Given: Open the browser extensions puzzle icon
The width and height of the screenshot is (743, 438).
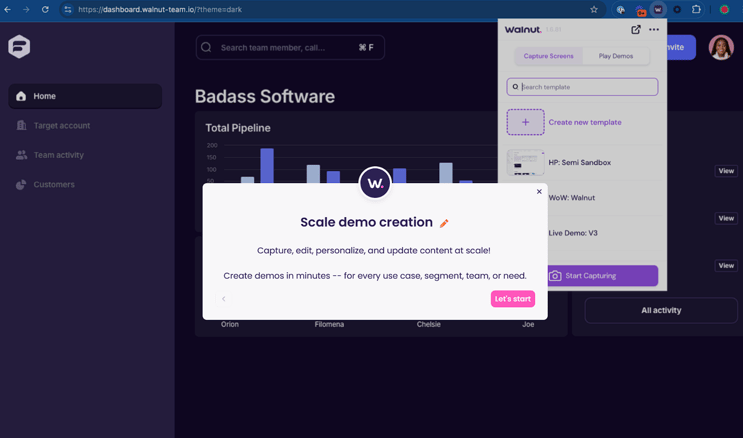Looking at the screenshot, I should (x=696, y=9).
